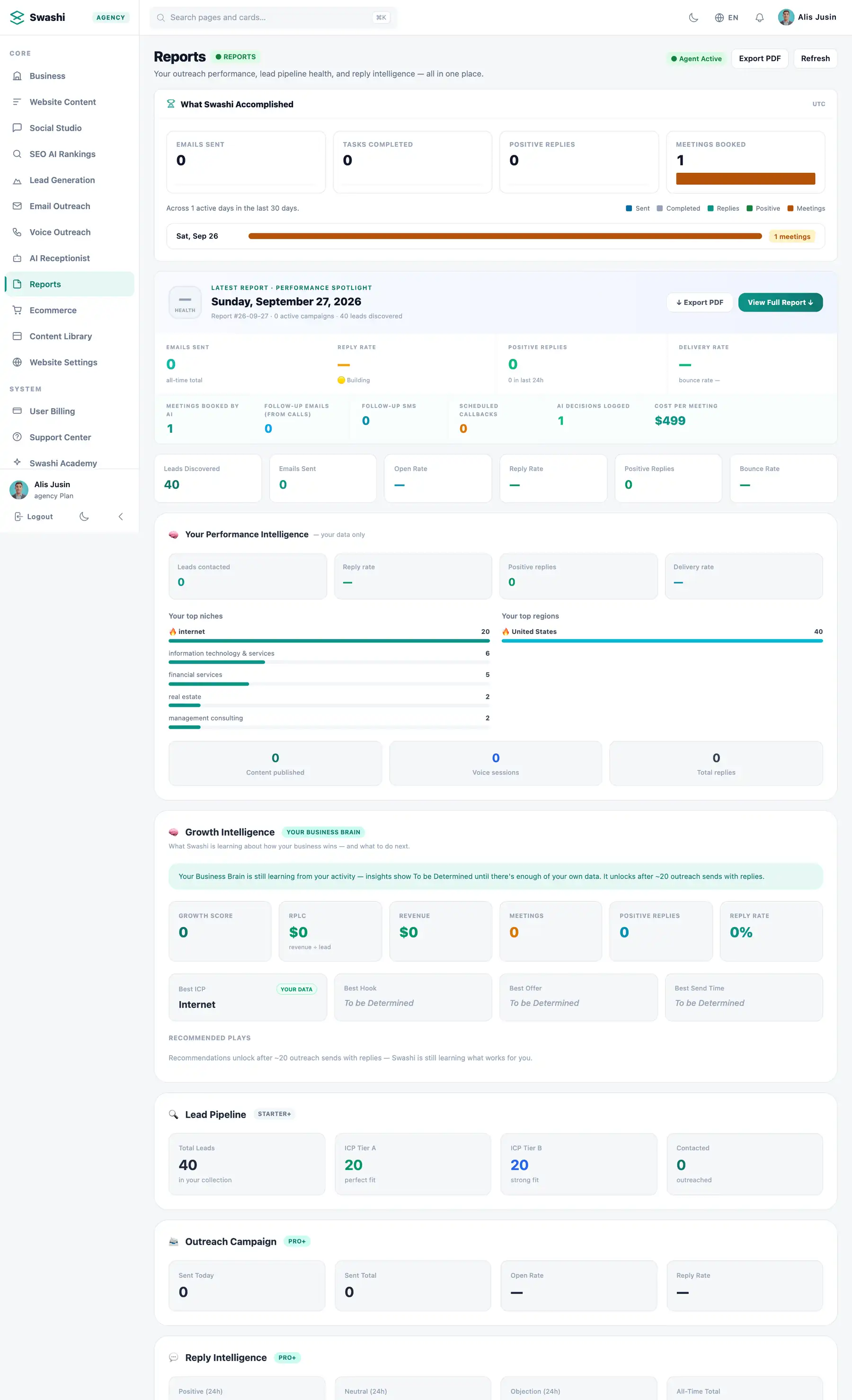Click the HEALTH indicator tile
Screen dimensions: 852x1400
click(185, 302)
